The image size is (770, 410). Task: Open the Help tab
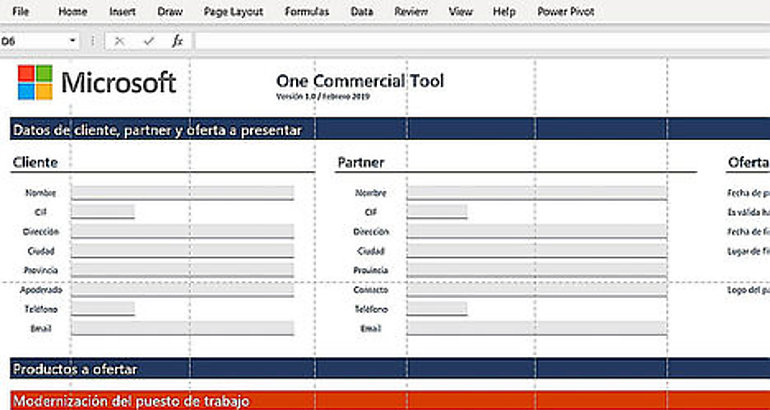coord(504,11)
